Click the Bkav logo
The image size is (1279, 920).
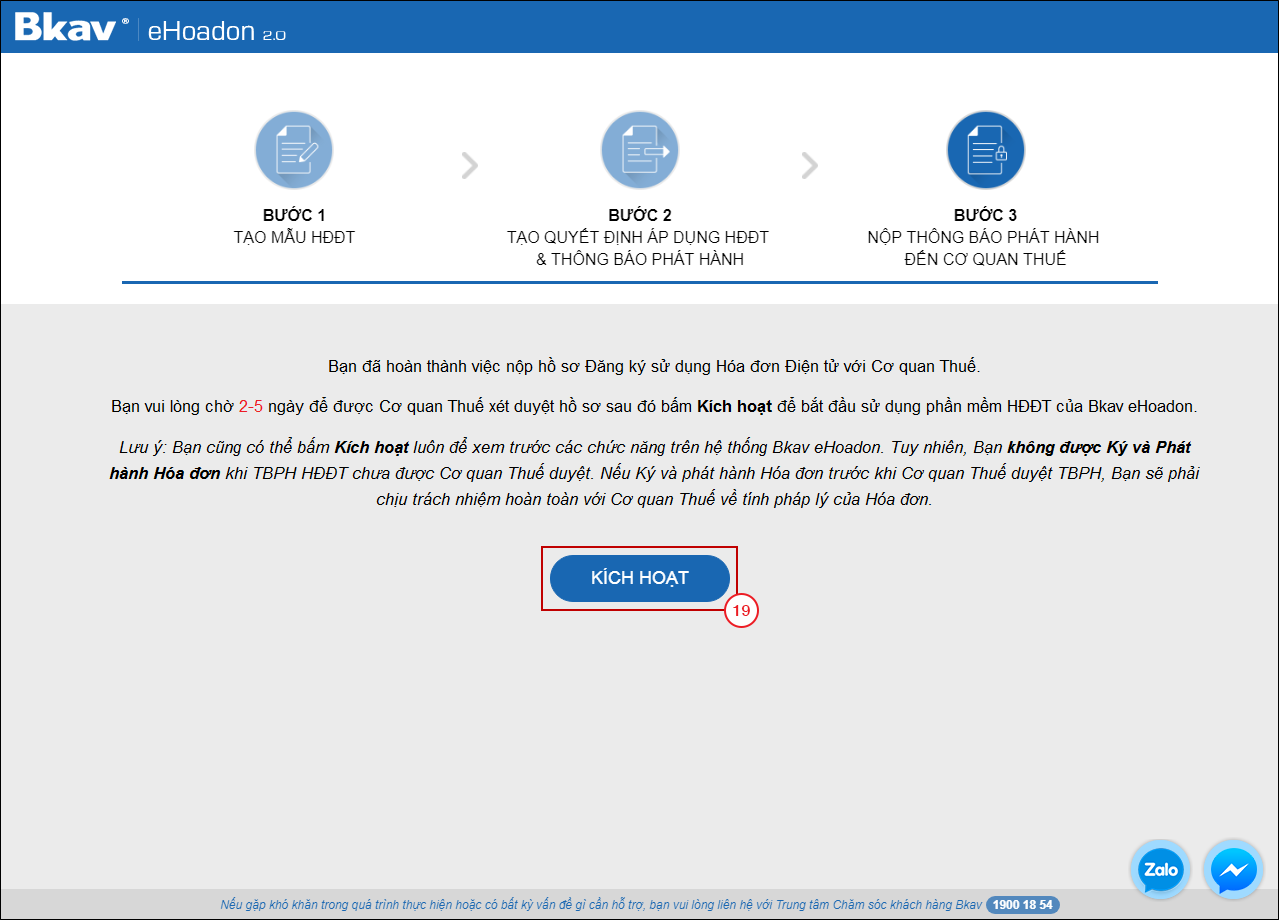click(70, 28)
